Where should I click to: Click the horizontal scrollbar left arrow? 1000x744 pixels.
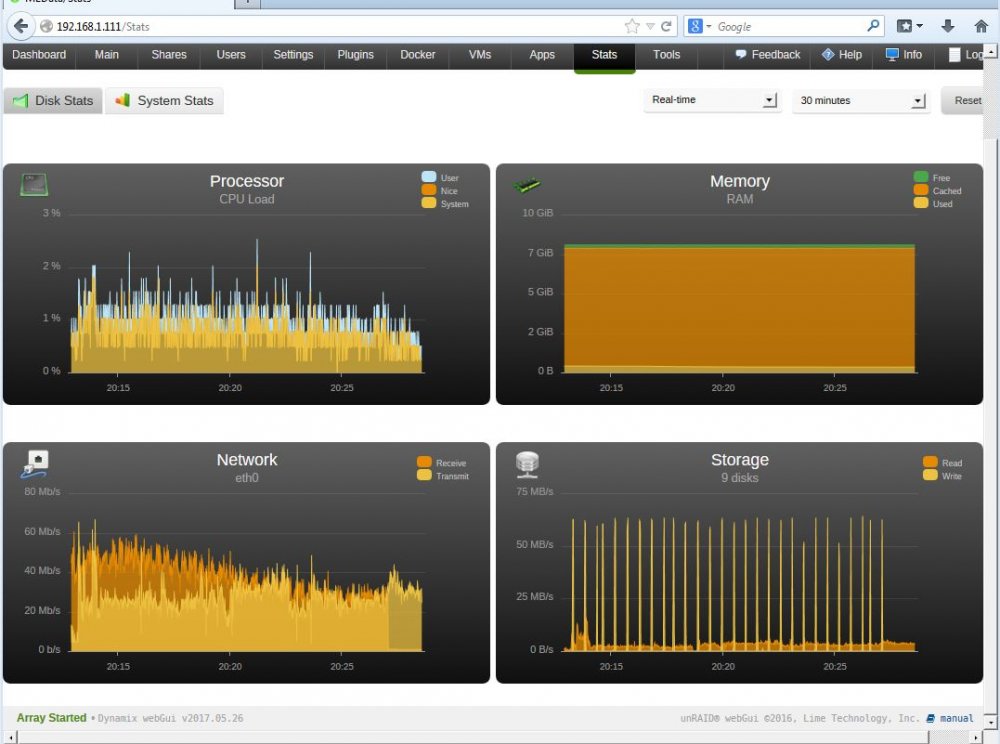point(11,738)
